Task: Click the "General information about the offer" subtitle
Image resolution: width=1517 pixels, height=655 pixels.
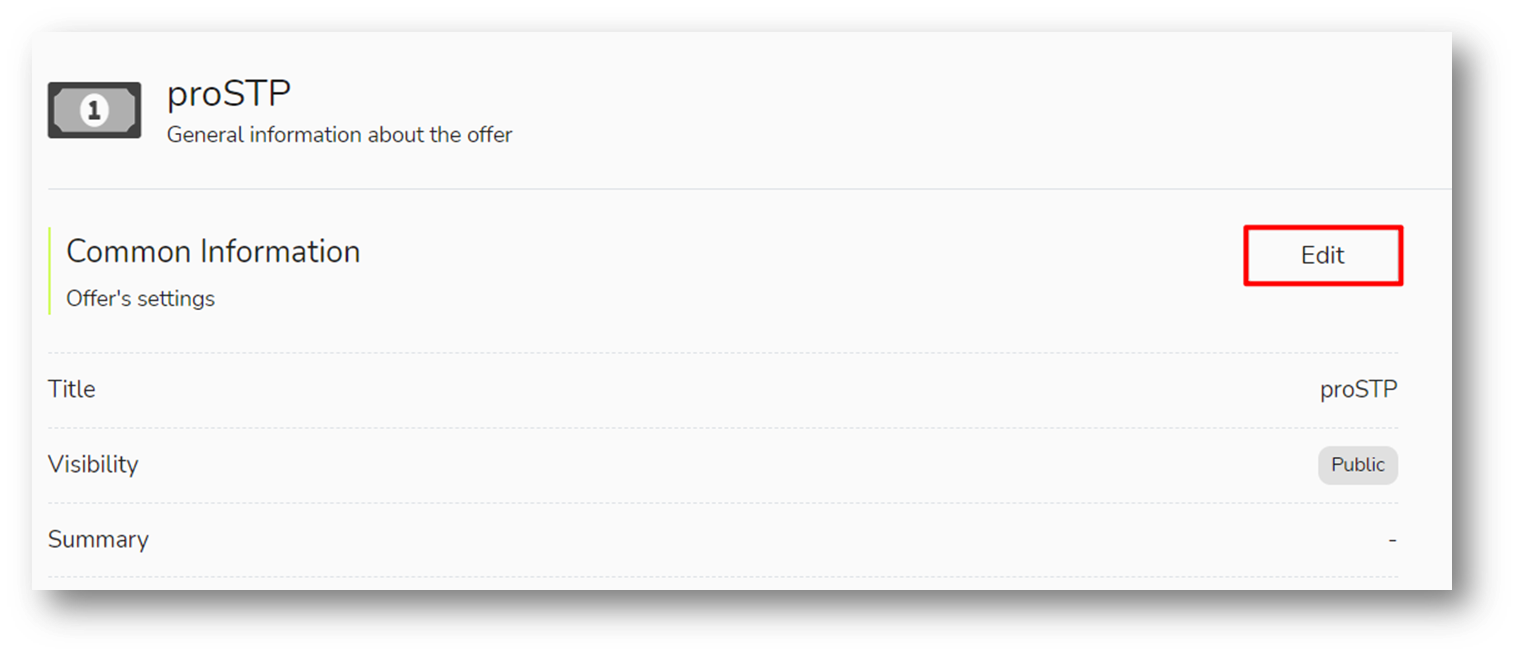Action: [x=339, y=135]
